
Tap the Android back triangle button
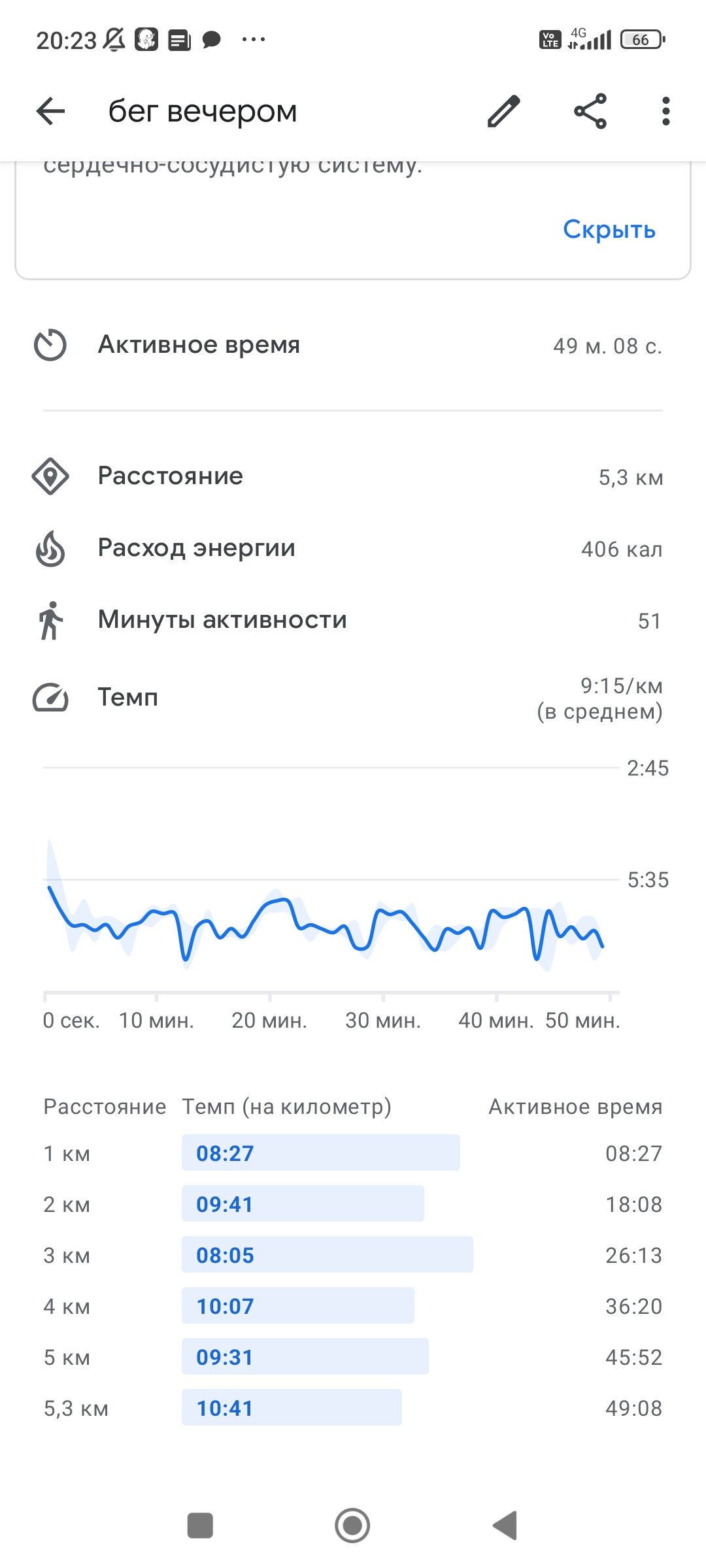[505, 1526]
